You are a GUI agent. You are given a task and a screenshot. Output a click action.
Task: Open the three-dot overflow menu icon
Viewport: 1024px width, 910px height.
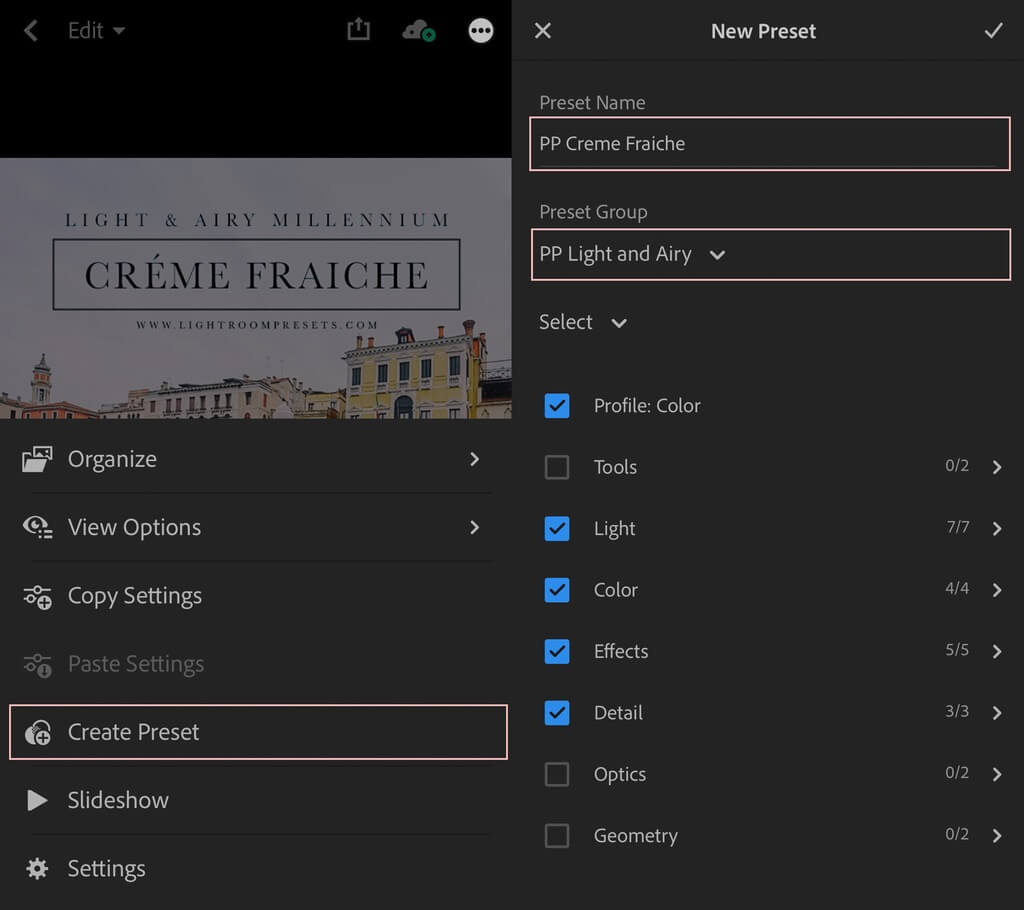pyautogui.click(x=481, y=30)
